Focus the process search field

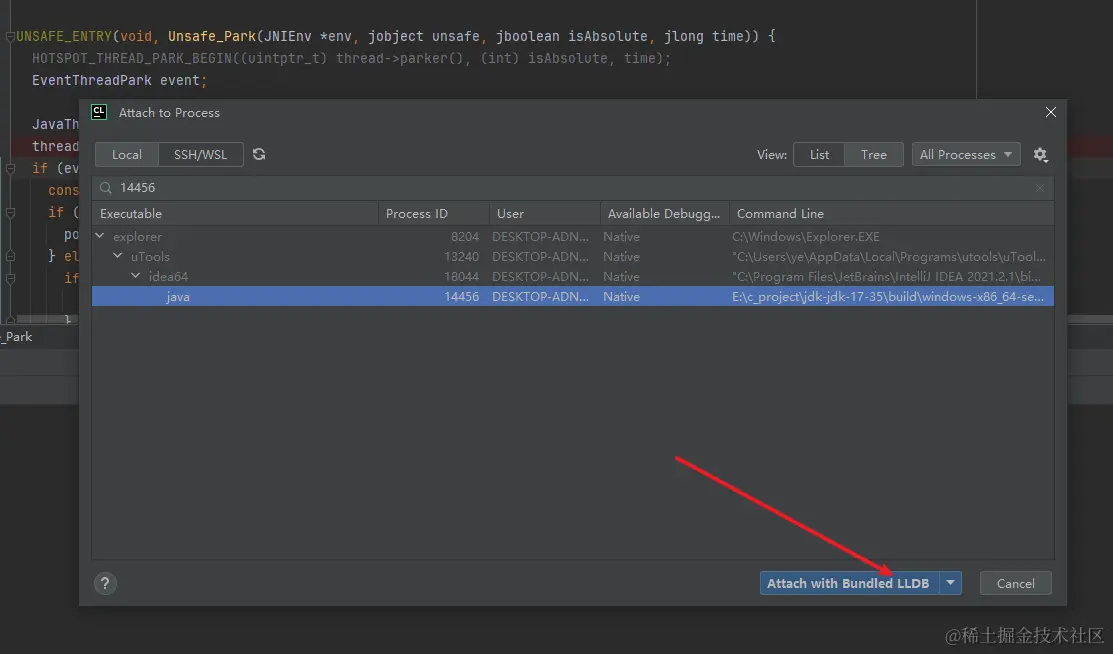[x=572, y=187]
